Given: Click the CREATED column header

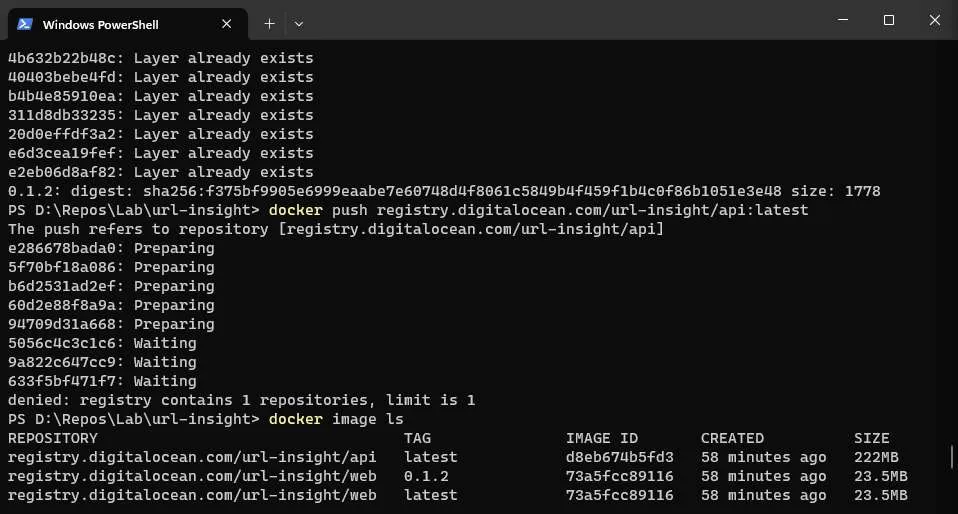Looking at the screenshot, I should click(732, 438).
